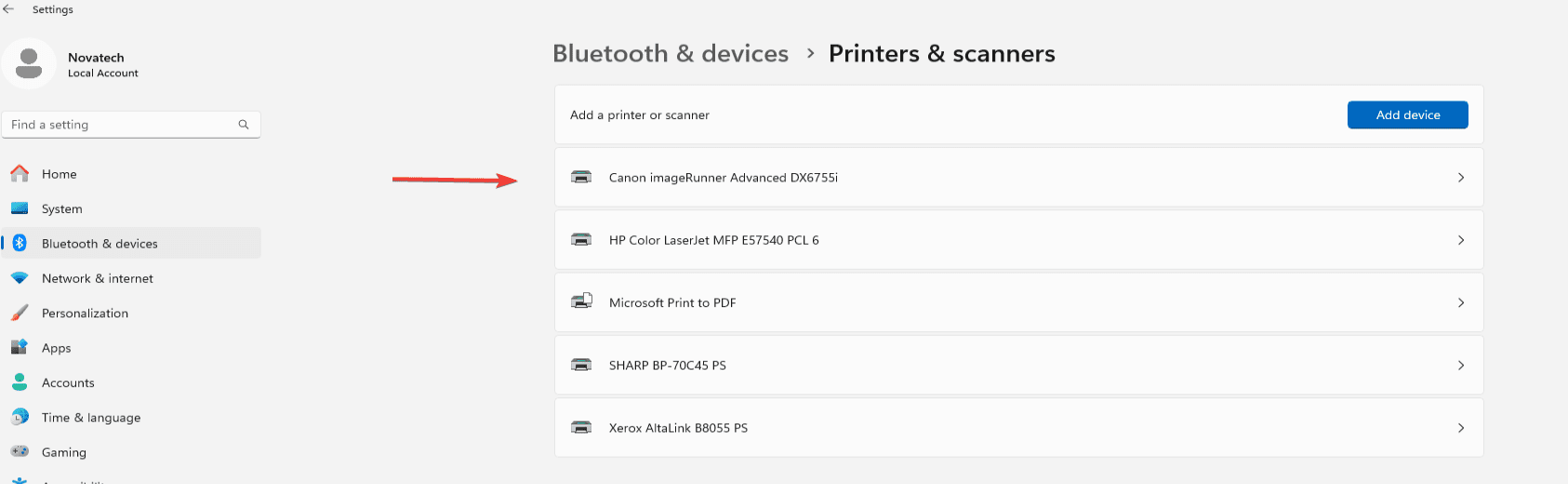Click the search magnifier icon
The image size is (1568, 484).
tap(244, 125)
